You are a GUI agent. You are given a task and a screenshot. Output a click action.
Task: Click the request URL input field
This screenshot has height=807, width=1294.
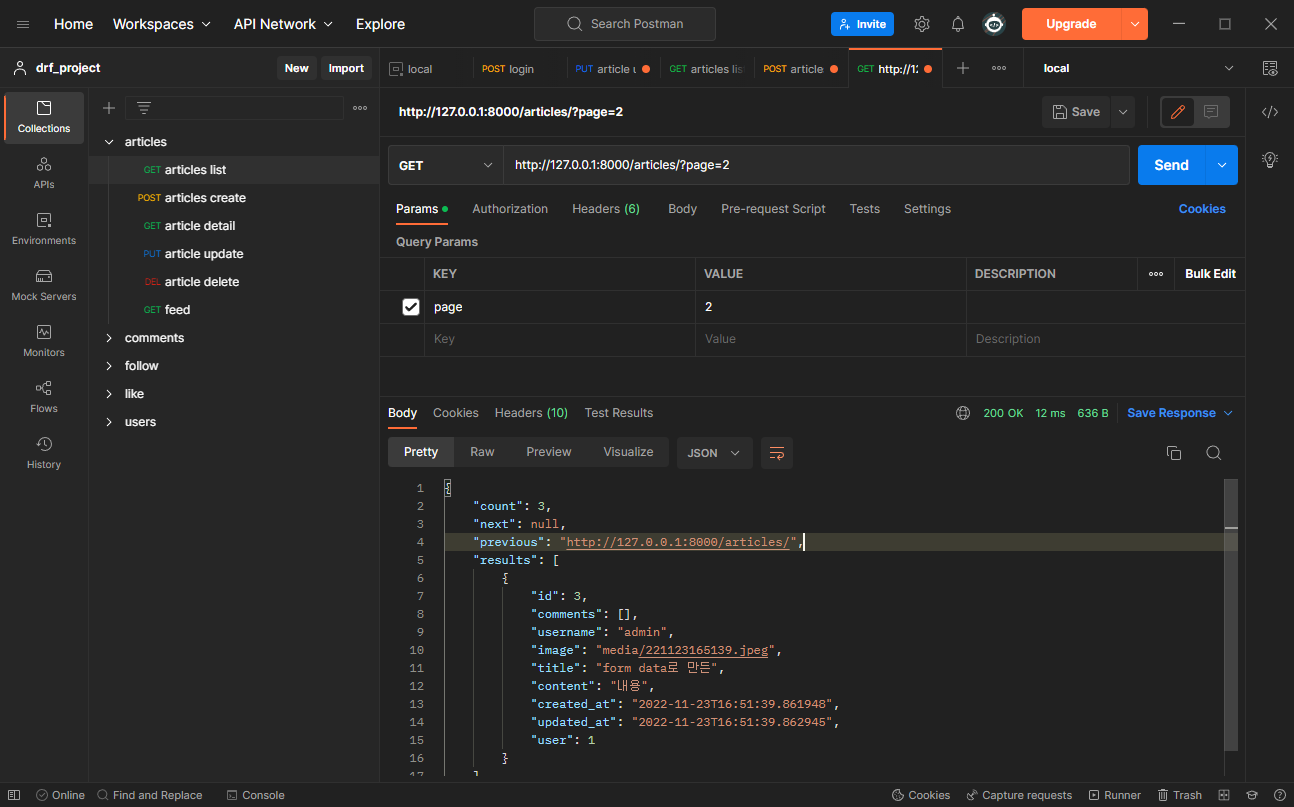click(x=816, y=165)
